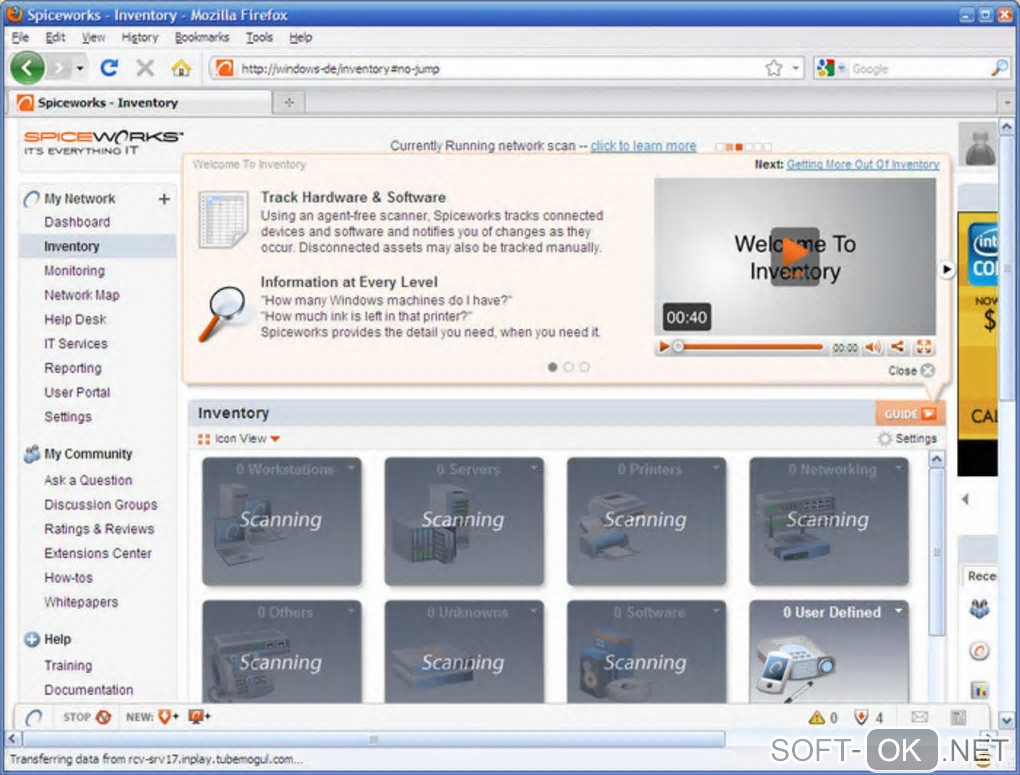Open Network Map in sidebar
Image resolution: width=1020 pixels, height=775 pixels.
click(81, 295)
